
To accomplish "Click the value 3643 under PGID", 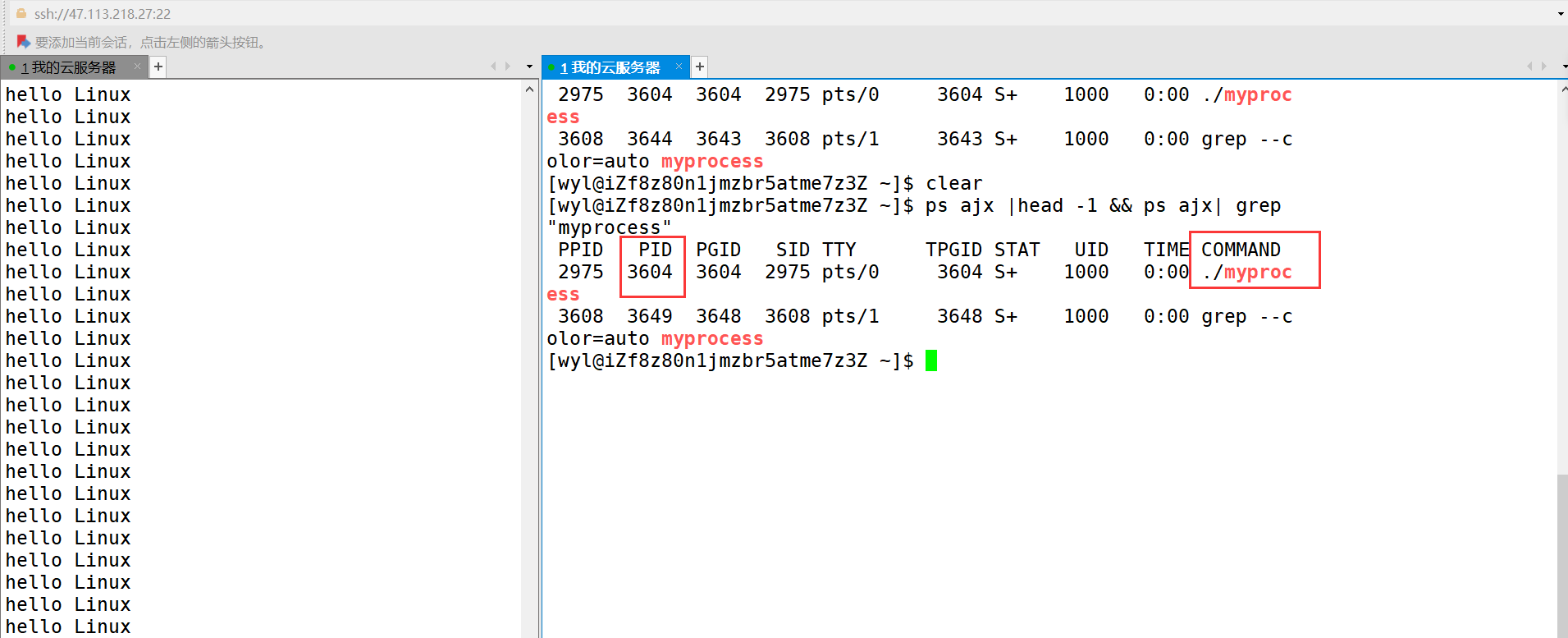I will click(719, 139).
